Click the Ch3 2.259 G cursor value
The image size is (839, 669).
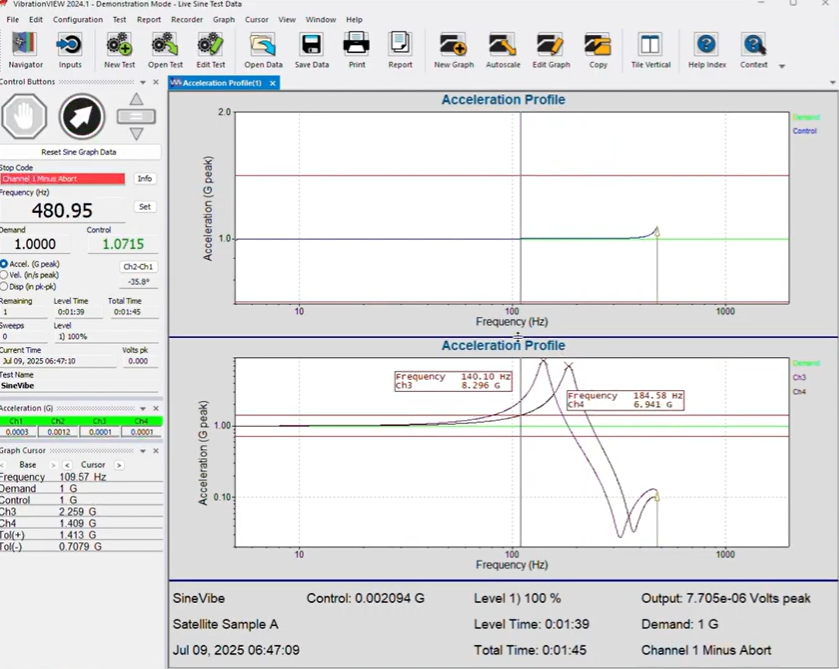(78, 512)
